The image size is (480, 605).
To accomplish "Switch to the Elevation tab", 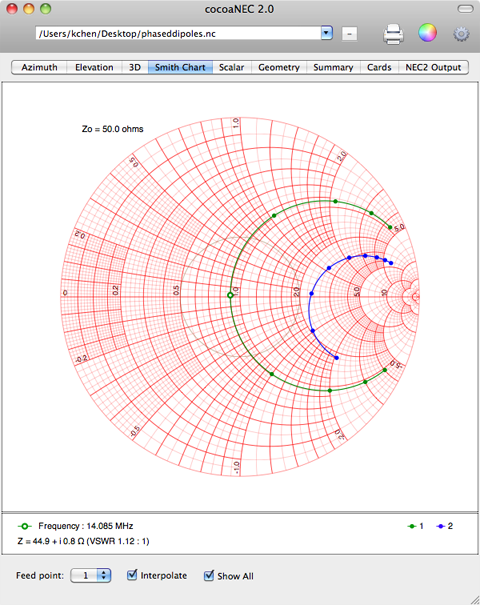I will click(94, 67).
